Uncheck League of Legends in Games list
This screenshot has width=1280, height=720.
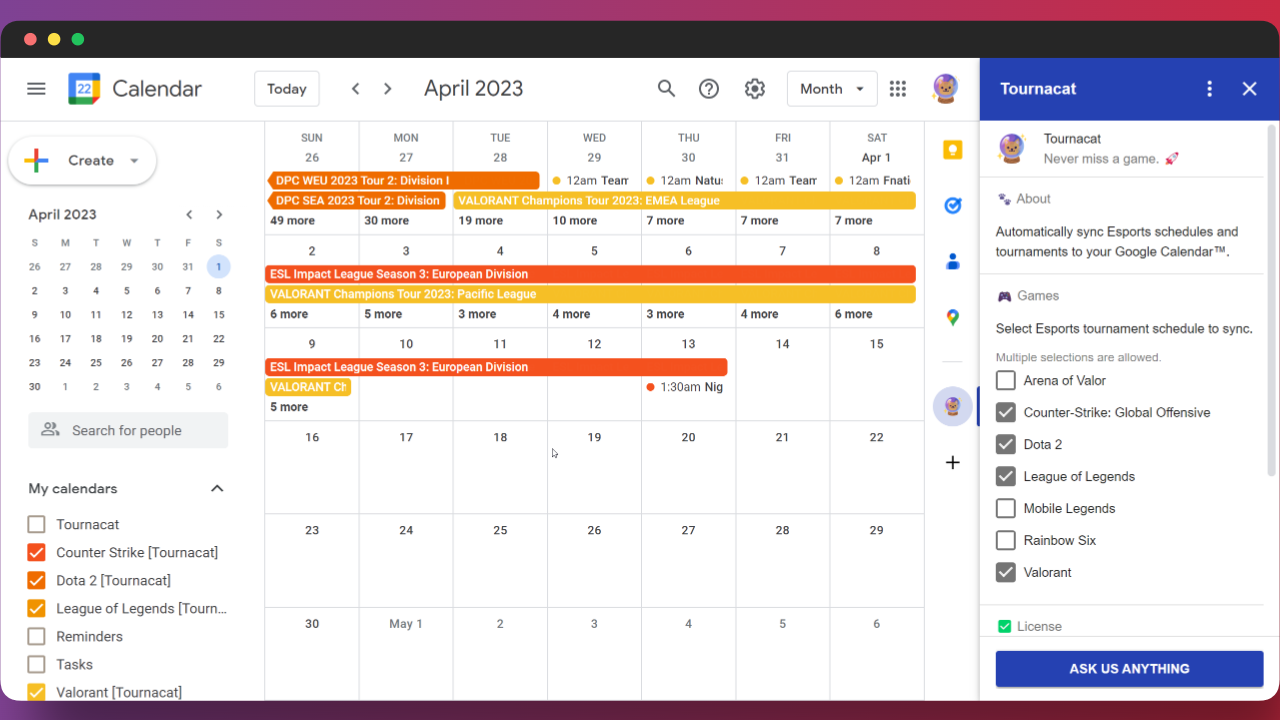click(1006, 477)
